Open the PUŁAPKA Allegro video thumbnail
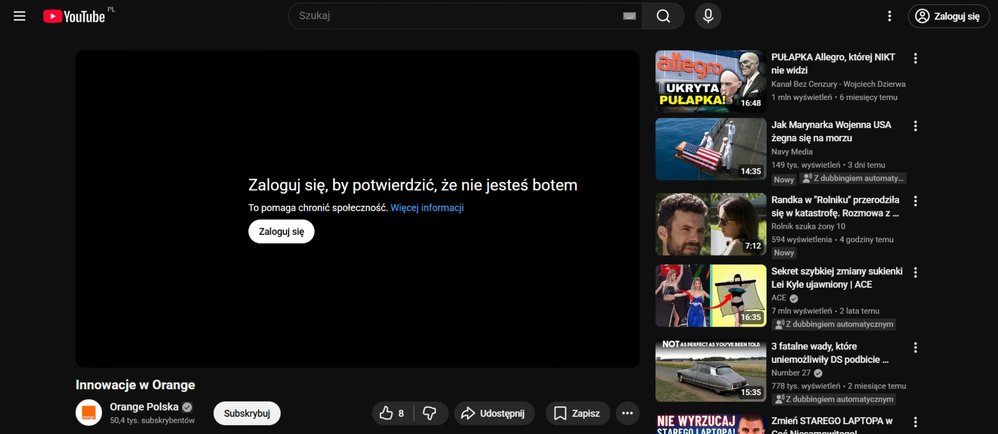Image resolution: width=998 pixels, height=434 pixels. 710,81
